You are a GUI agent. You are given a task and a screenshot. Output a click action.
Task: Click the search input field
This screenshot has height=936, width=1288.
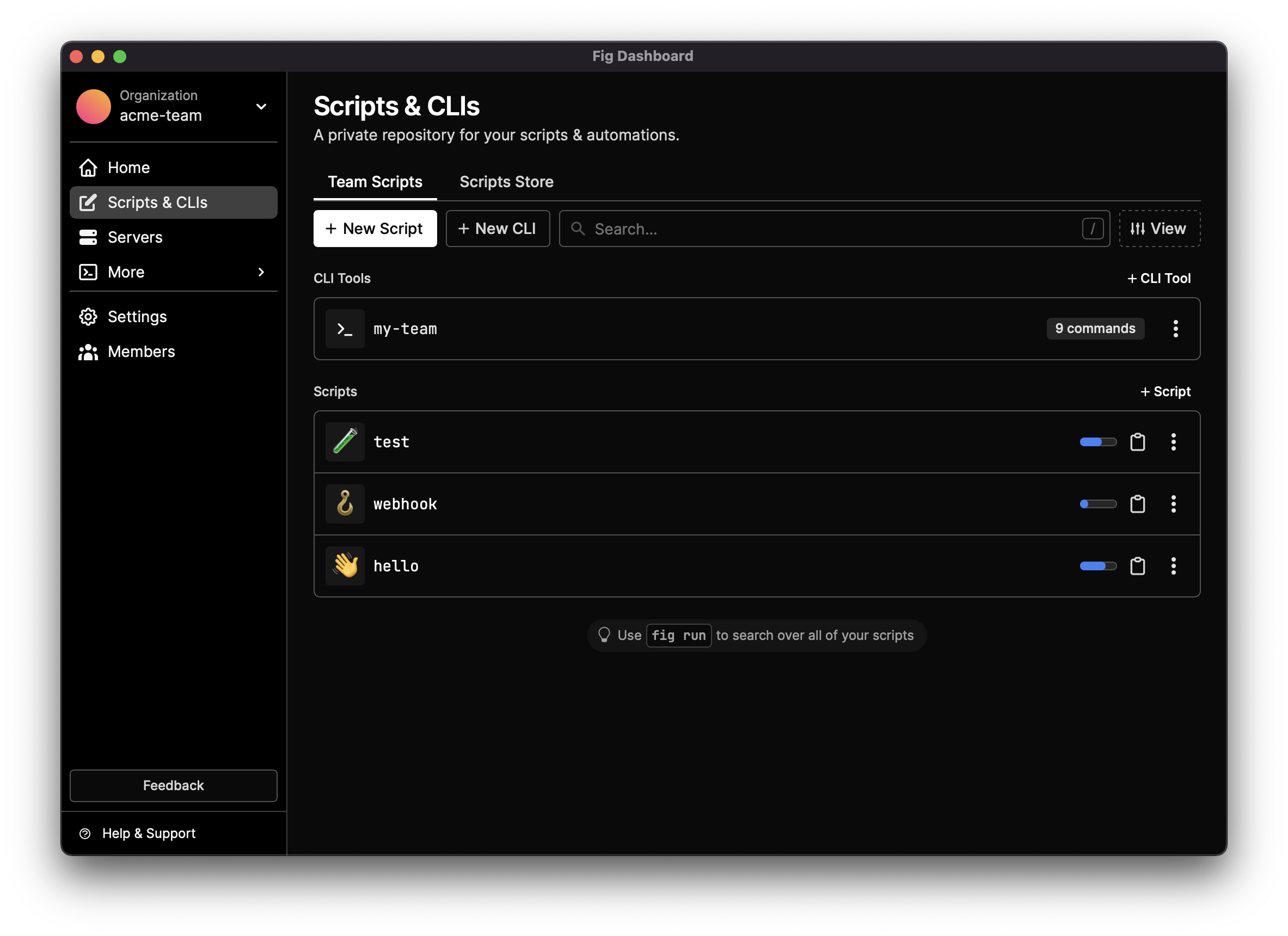834,228
